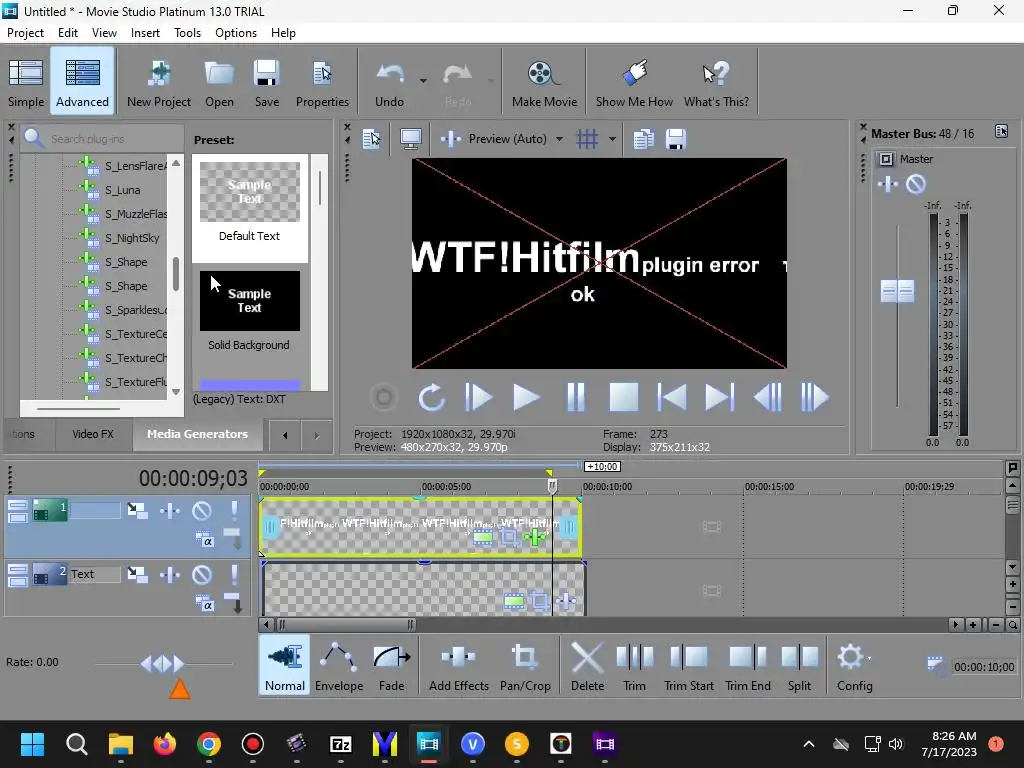Image resolution: width=1024 pixels, height=768 pixels.
Task: Play from start button
Action: click(x=479, y=397)
